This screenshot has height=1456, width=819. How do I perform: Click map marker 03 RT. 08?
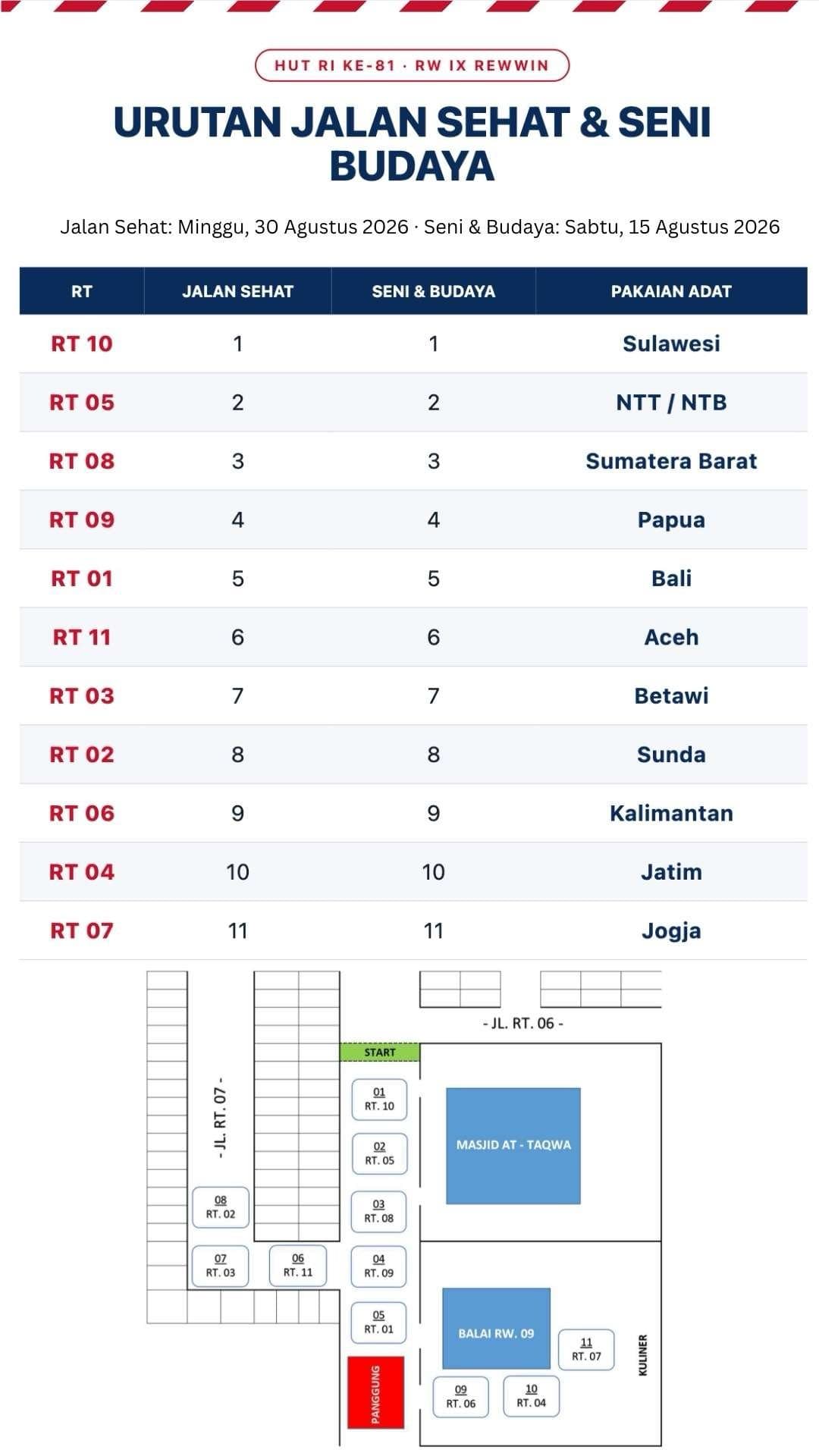pos(378,1212)
